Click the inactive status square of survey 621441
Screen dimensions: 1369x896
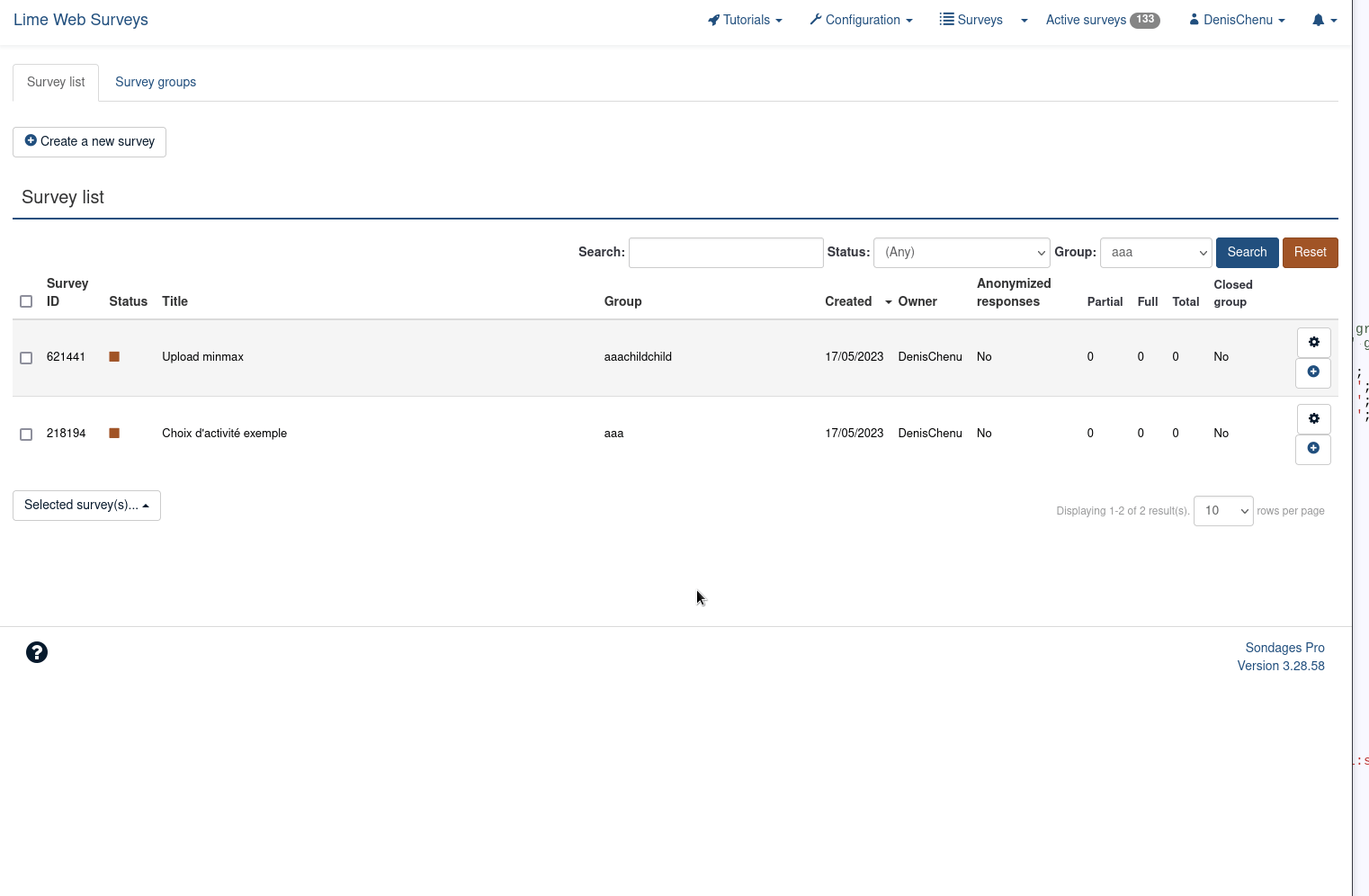click(x=114, y=357)
